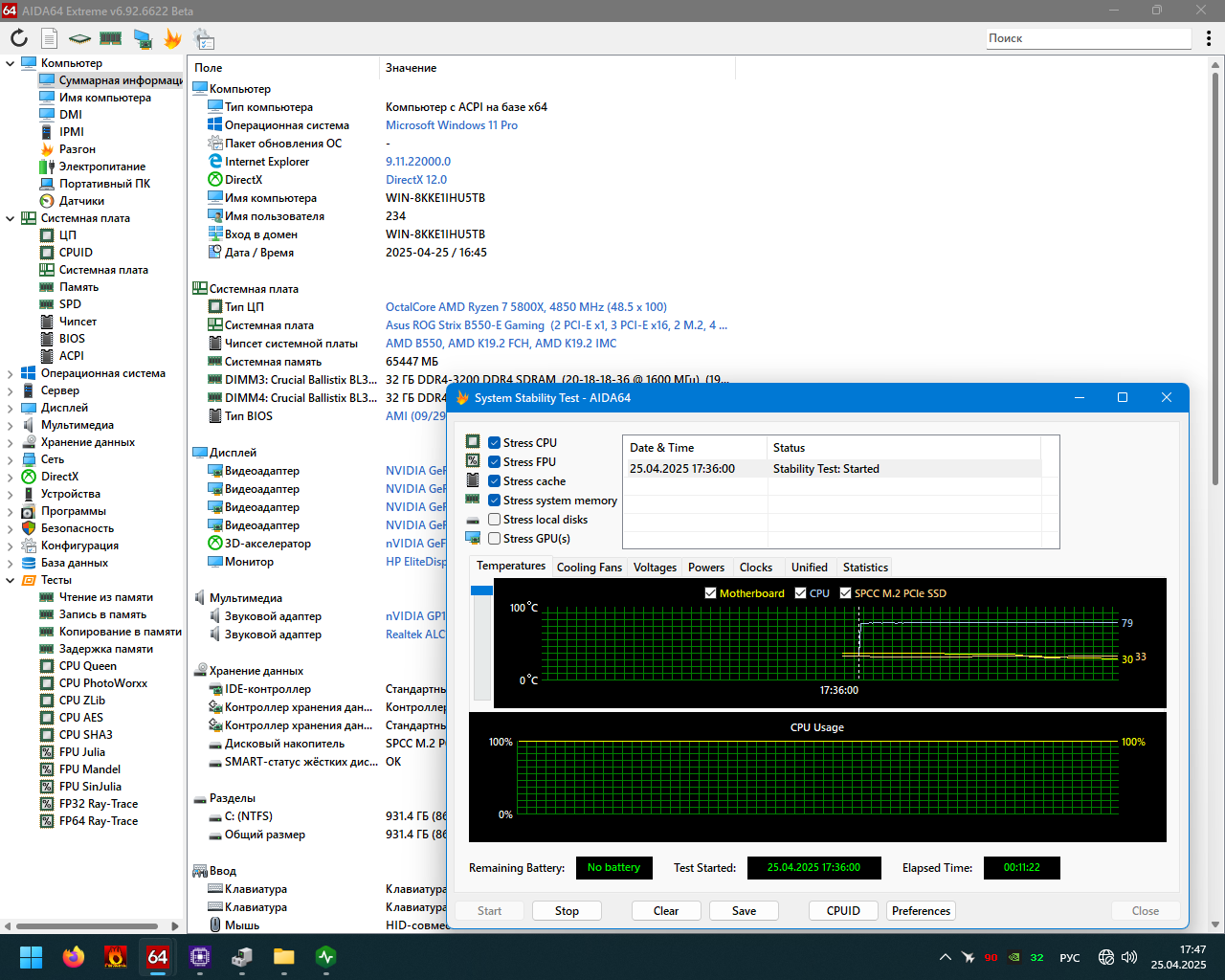This screenshot has height=980, width=1225.
Task: Click the Поиск search field
Action: pos(1089,38)
